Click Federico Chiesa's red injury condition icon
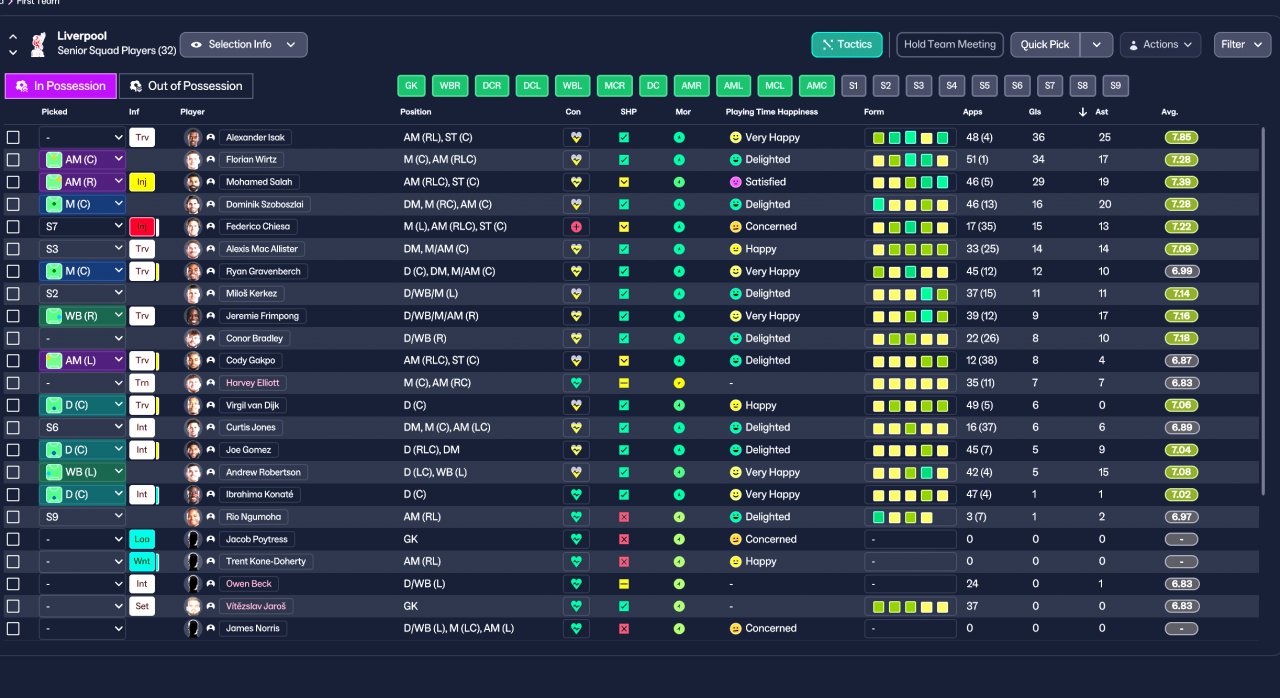1280x698 pixels. (576, 227)
